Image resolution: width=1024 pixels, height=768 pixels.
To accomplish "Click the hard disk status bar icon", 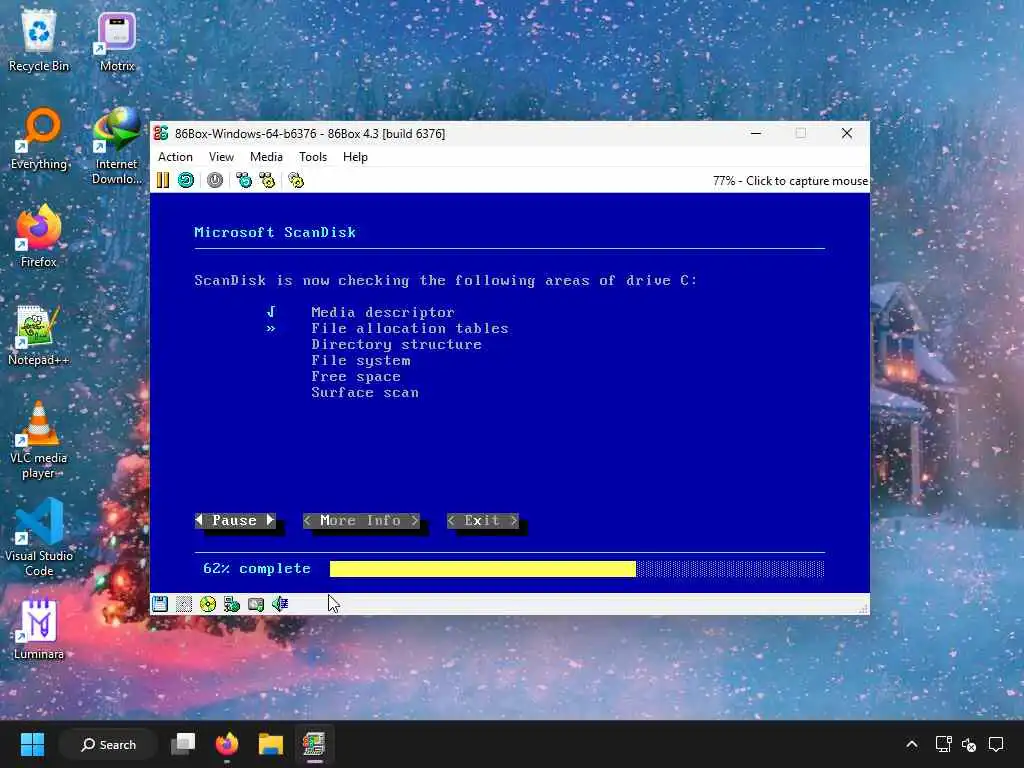I will tap(256, 604).
